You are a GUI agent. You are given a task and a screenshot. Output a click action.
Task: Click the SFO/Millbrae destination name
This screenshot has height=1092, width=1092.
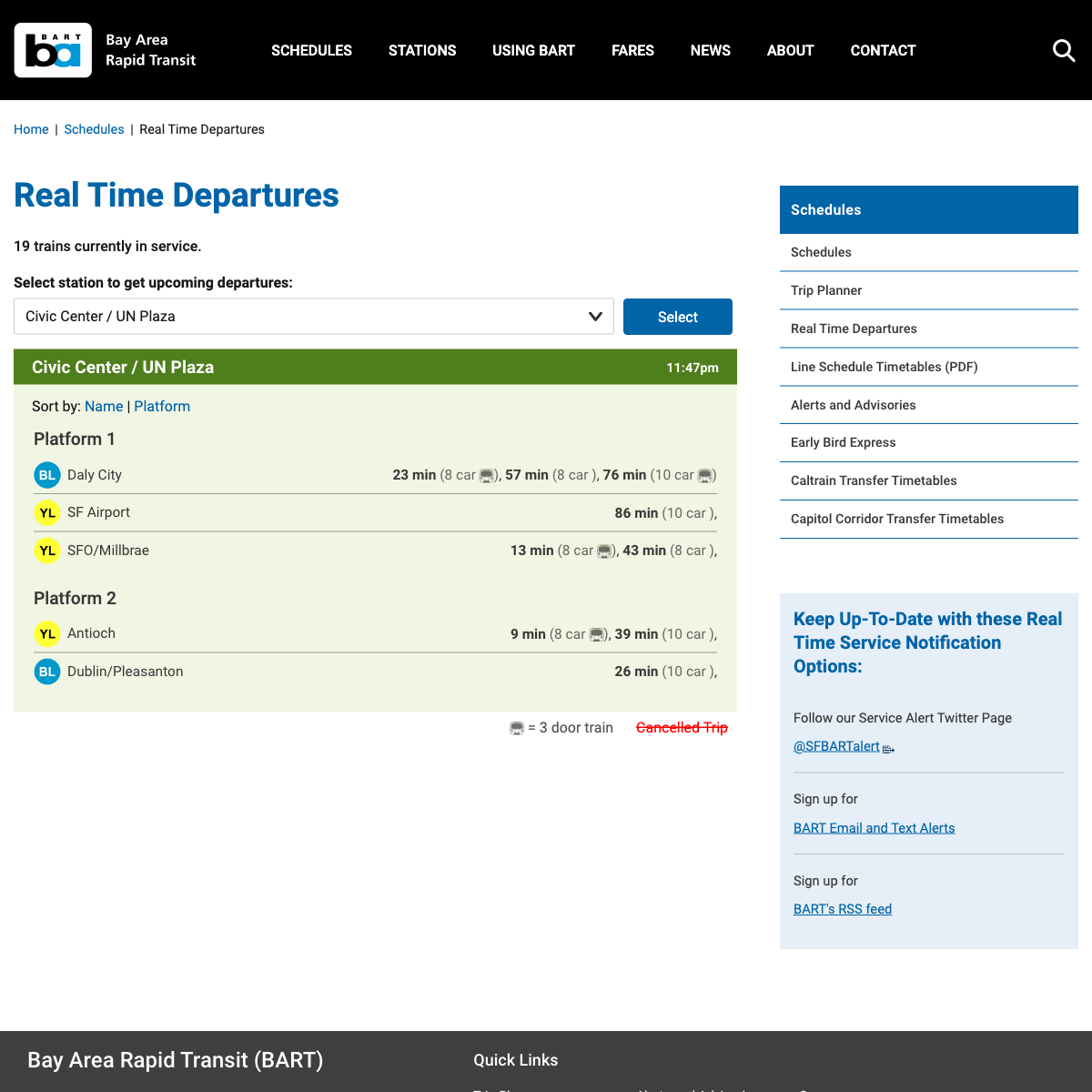[x=108, y=551]
